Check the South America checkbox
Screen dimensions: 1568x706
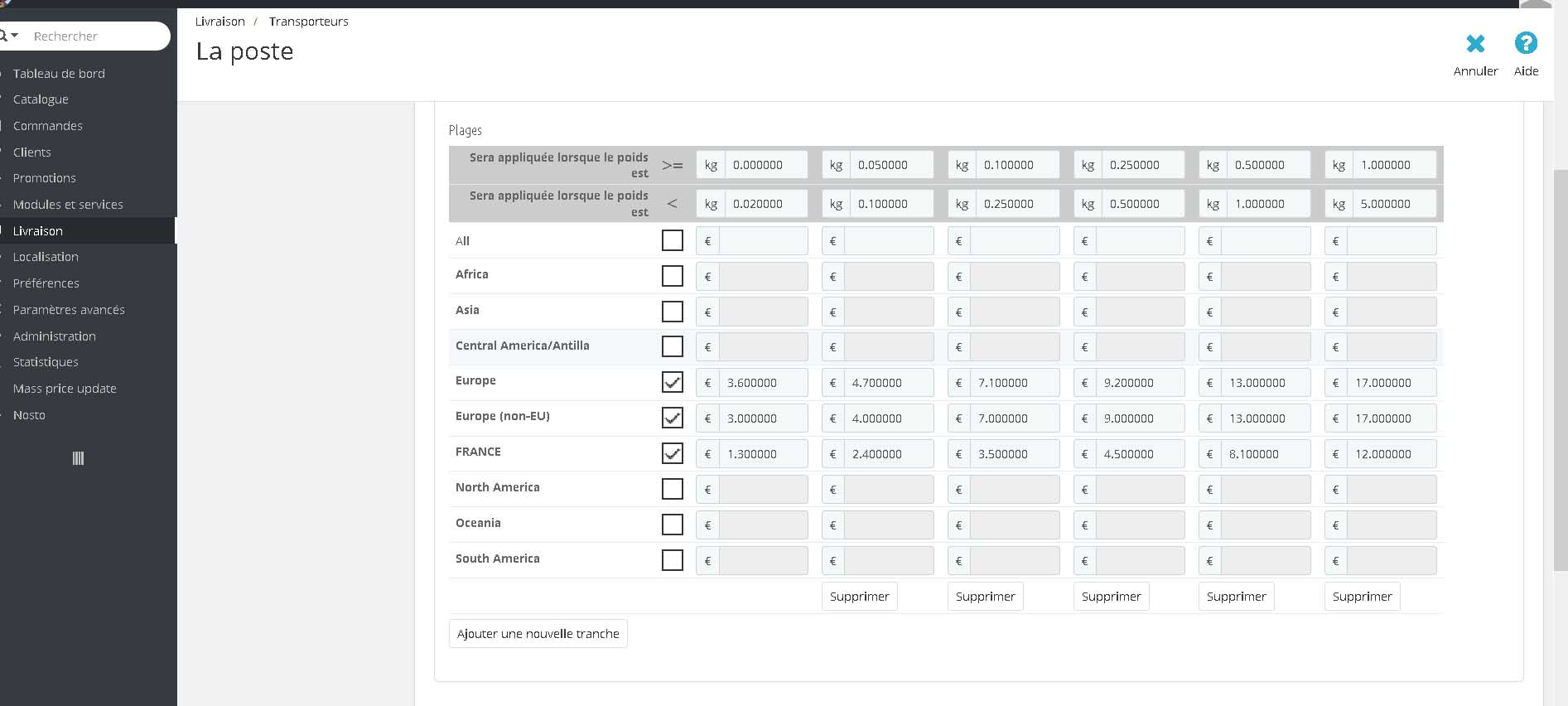click(x=673, y=560)
